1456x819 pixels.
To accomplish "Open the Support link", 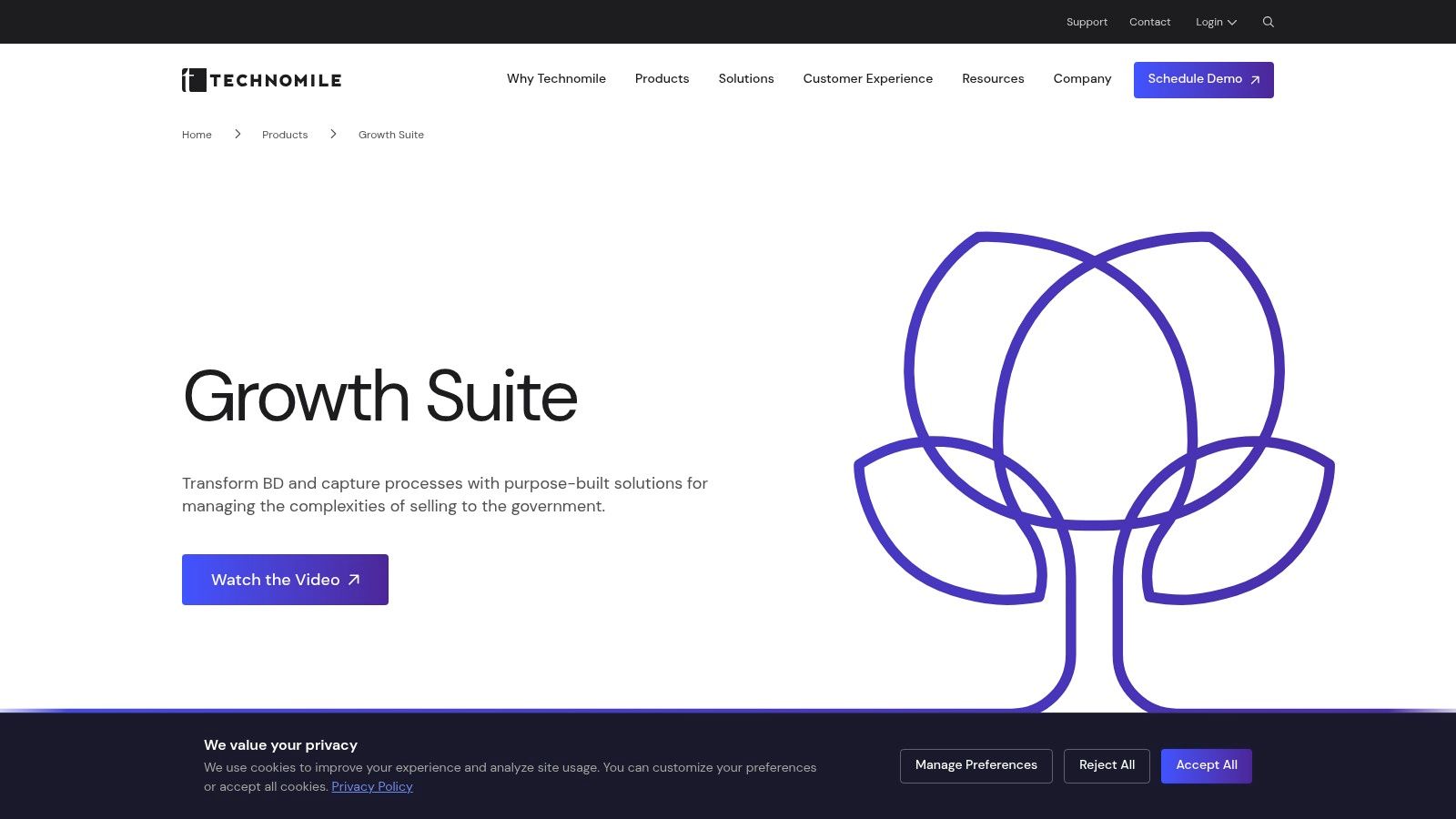I will pos(1087,22).
